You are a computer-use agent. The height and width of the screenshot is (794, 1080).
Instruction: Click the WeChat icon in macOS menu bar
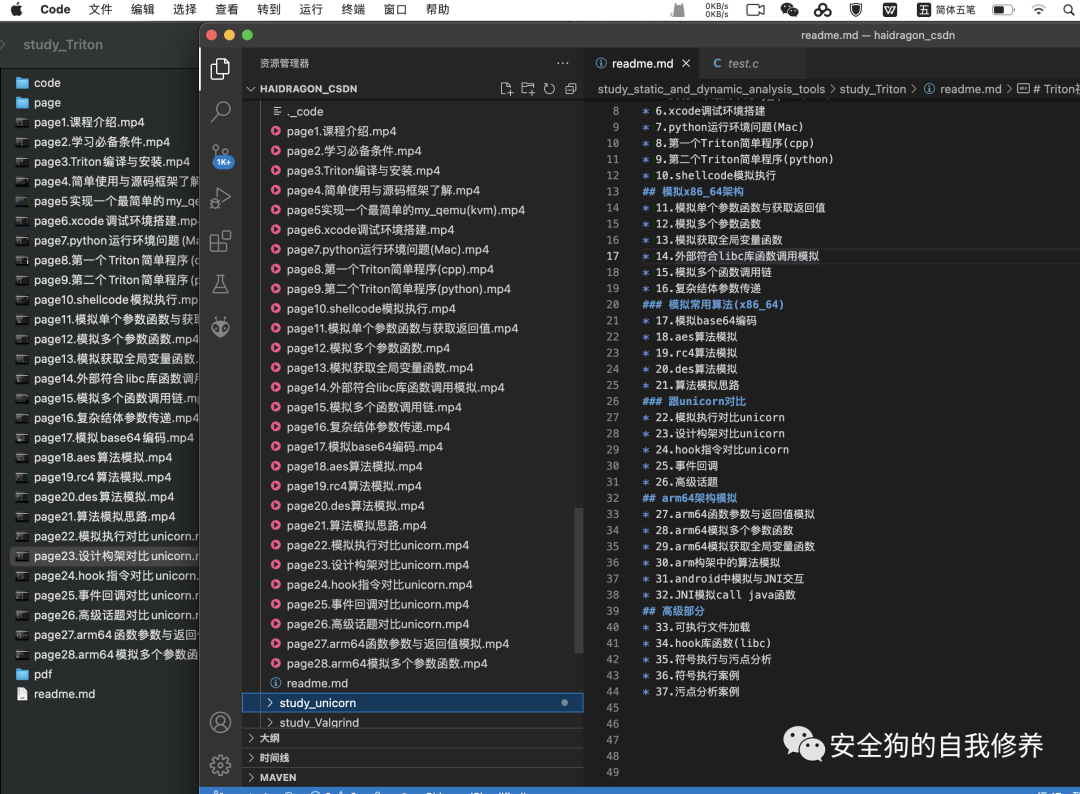tap(789, 10)
